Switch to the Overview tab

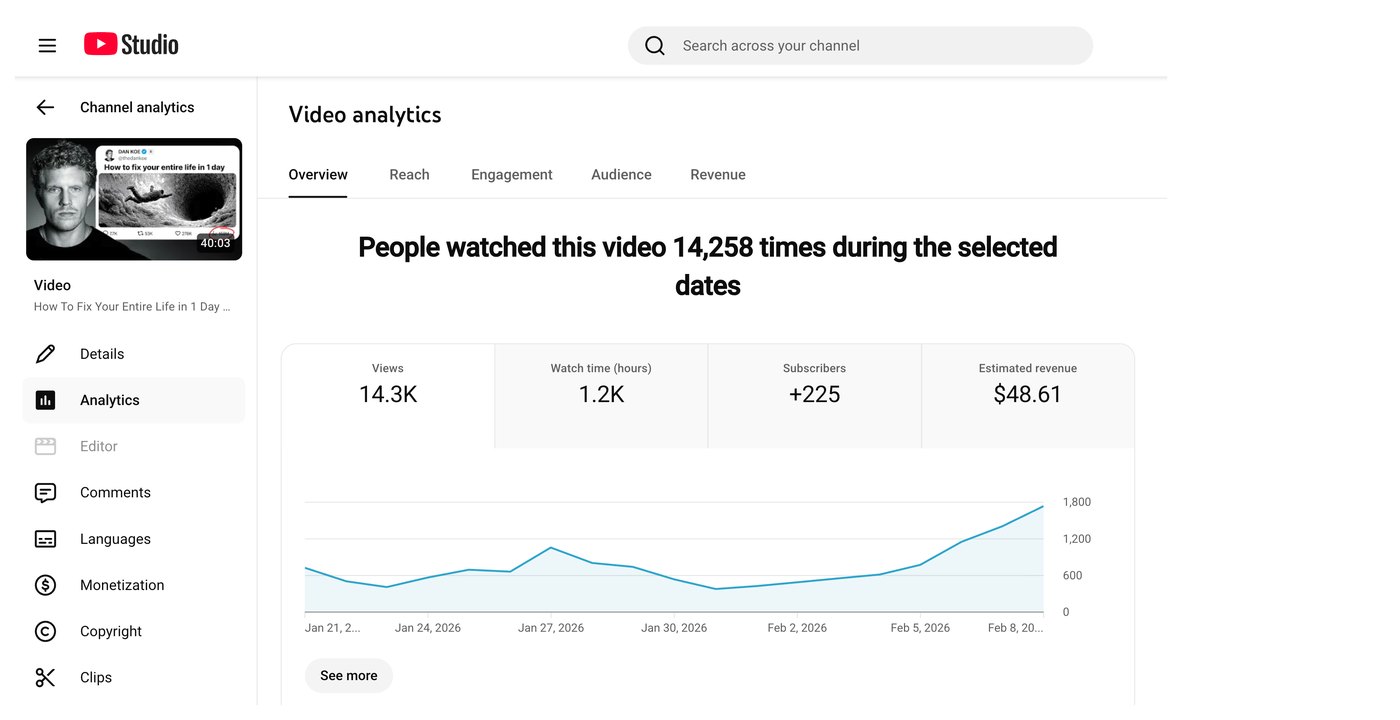[318, 175]
